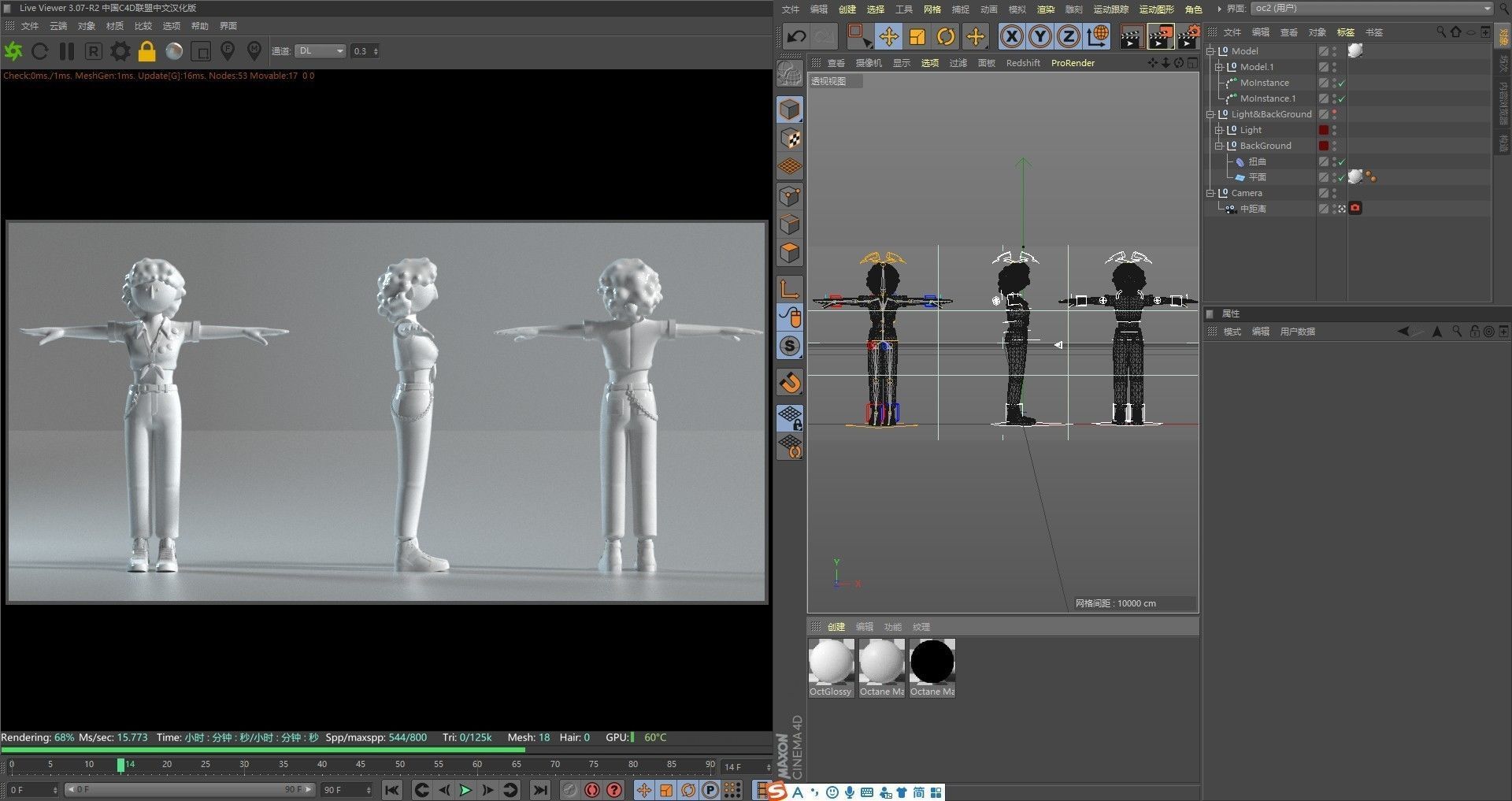1512x801 pixels.
Task: Go to end of animation button
Action: pos(540,790)
